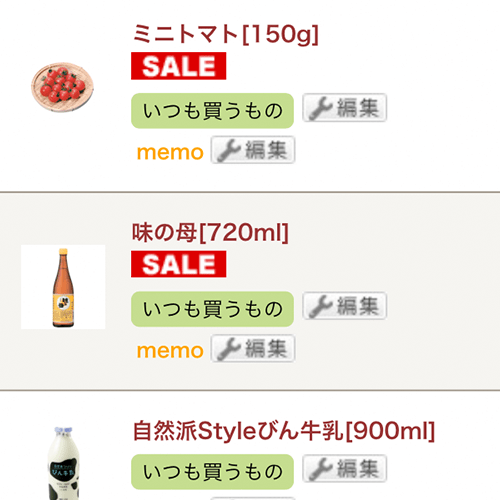Click the empty grey background right of 味の母 title
This screenshot has width=500, height=500.
pyautogui.click(x=393, y=232)
